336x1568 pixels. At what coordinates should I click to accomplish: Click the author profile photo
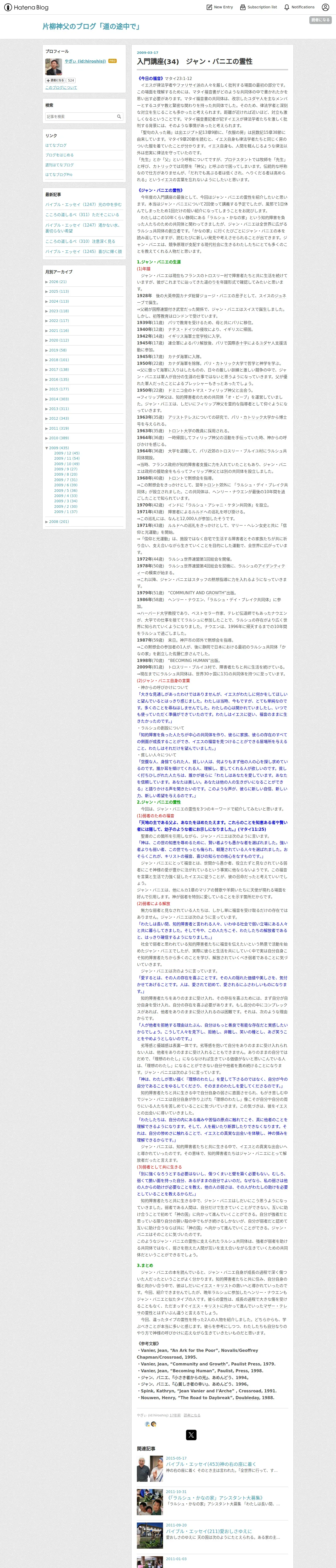53,66
